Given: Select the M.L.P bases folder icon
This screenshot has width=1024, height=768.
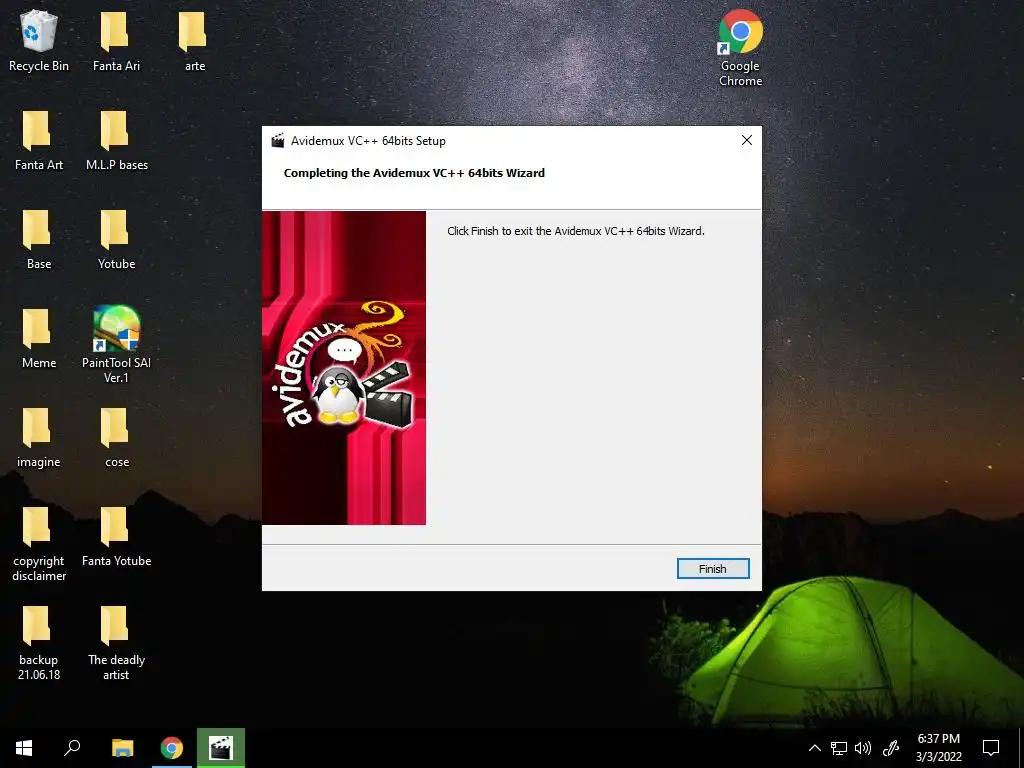Looking at the screenshot, I should [116, 141].
